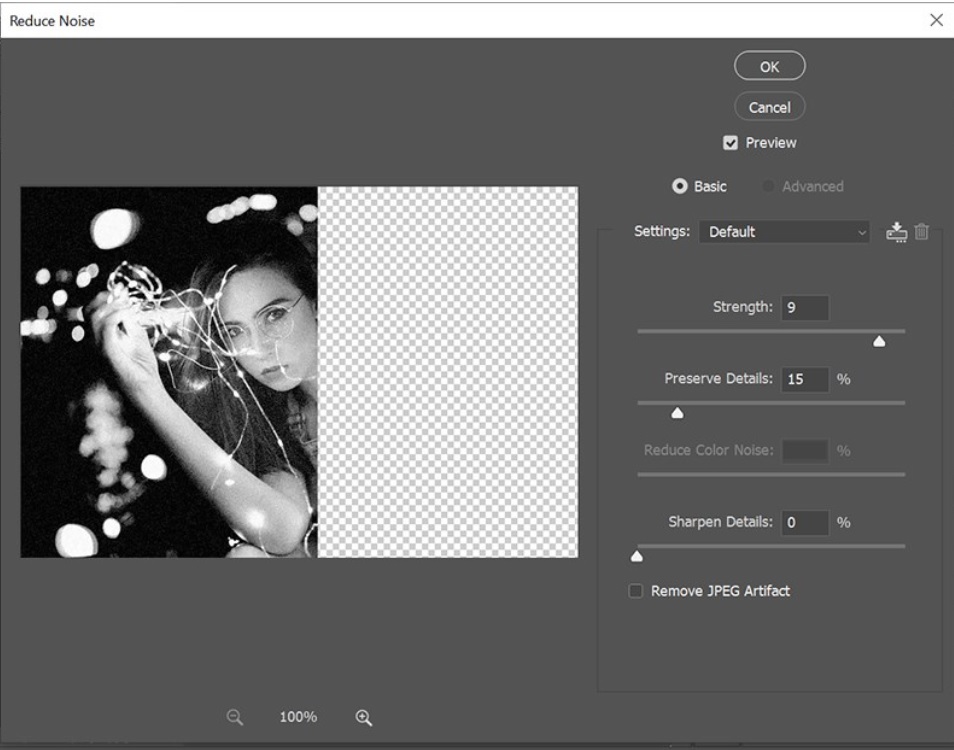Click the Sharpen Details slider handle
Viewport: 954px width, 750px height.
(637, 557)
